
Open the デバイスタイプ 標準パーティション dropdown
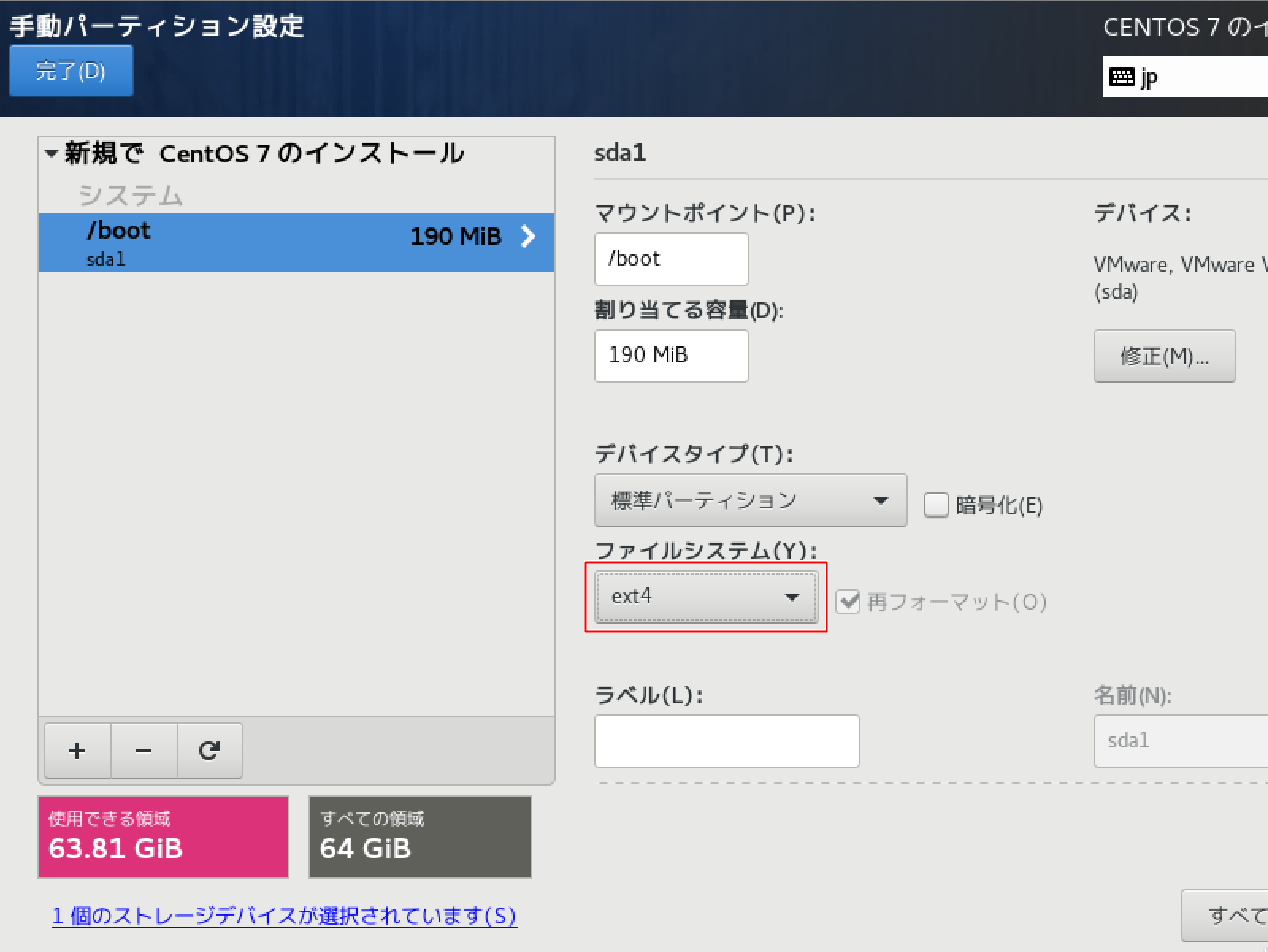(750, 500)
